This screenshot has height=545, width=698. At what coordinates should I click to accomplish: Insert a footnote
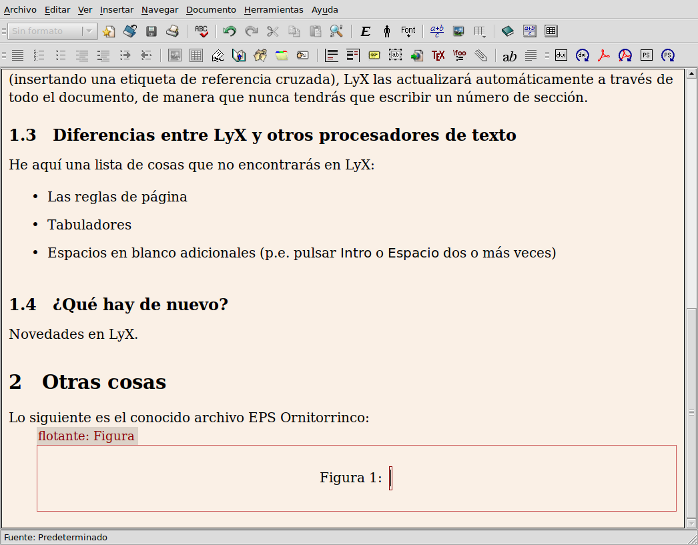[332, 56]
